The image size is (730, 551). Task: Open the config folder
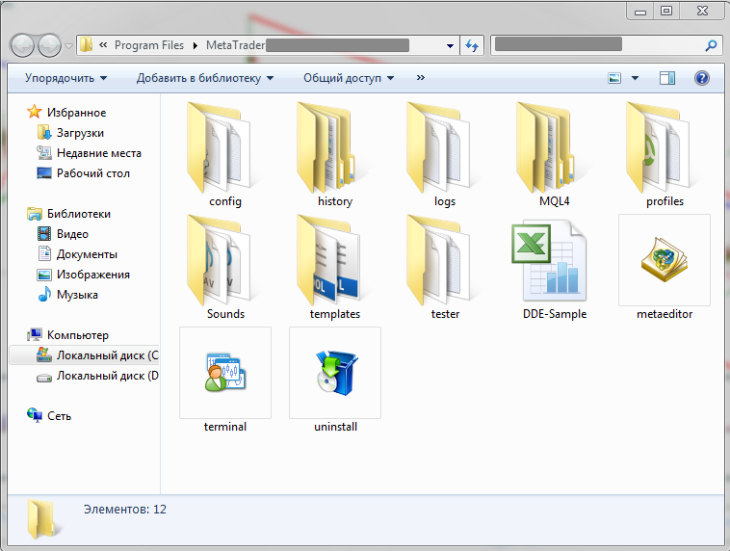pos(225,154)
